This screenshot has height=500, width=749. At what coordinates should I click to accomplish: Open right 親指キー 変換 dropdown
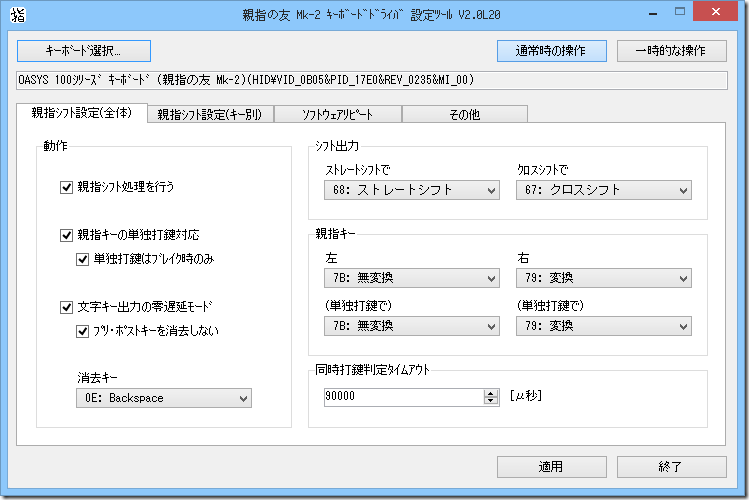(603, 278)
